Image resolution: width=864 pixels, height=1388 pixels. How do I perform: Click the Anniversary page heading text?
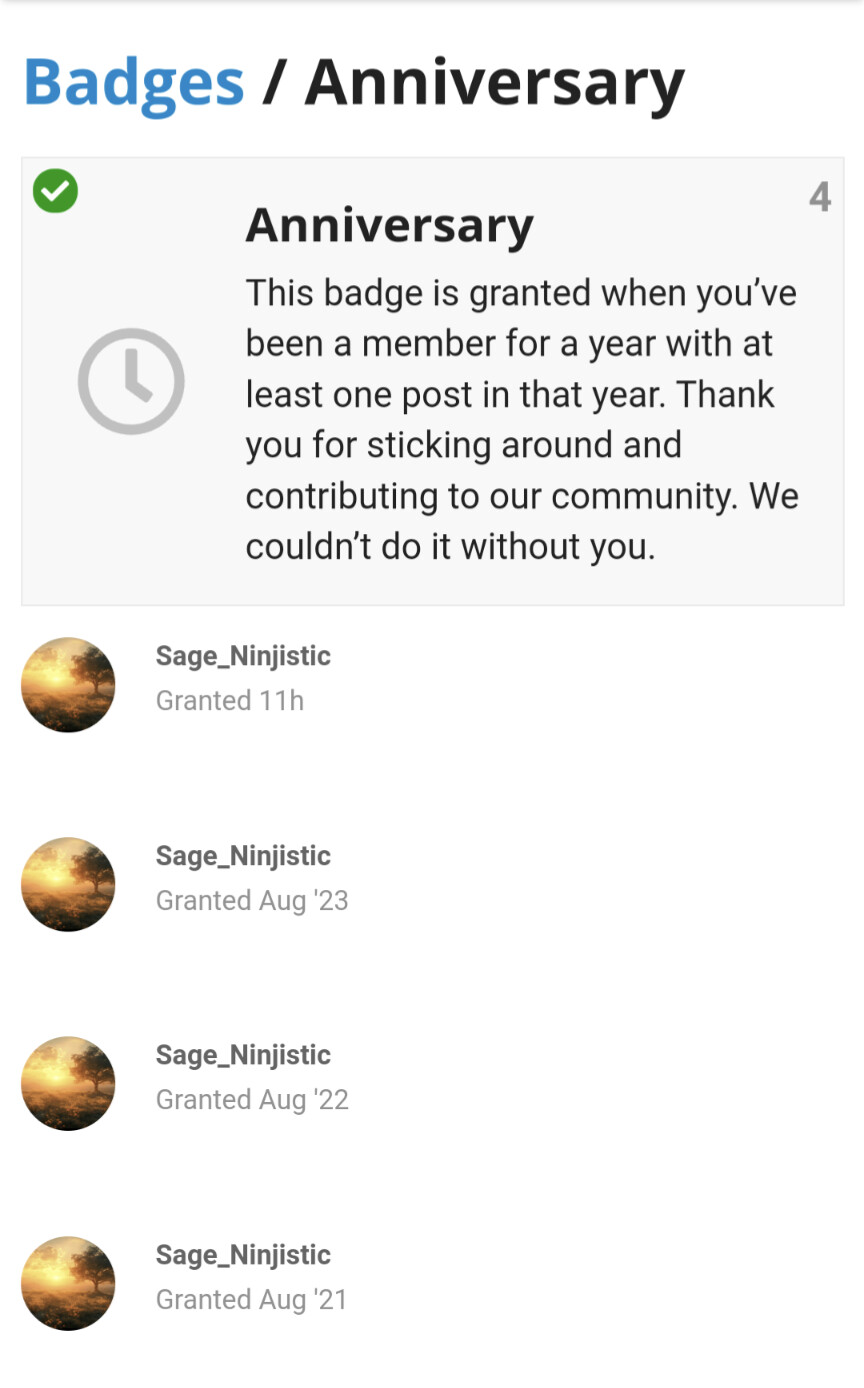point(494,82)
